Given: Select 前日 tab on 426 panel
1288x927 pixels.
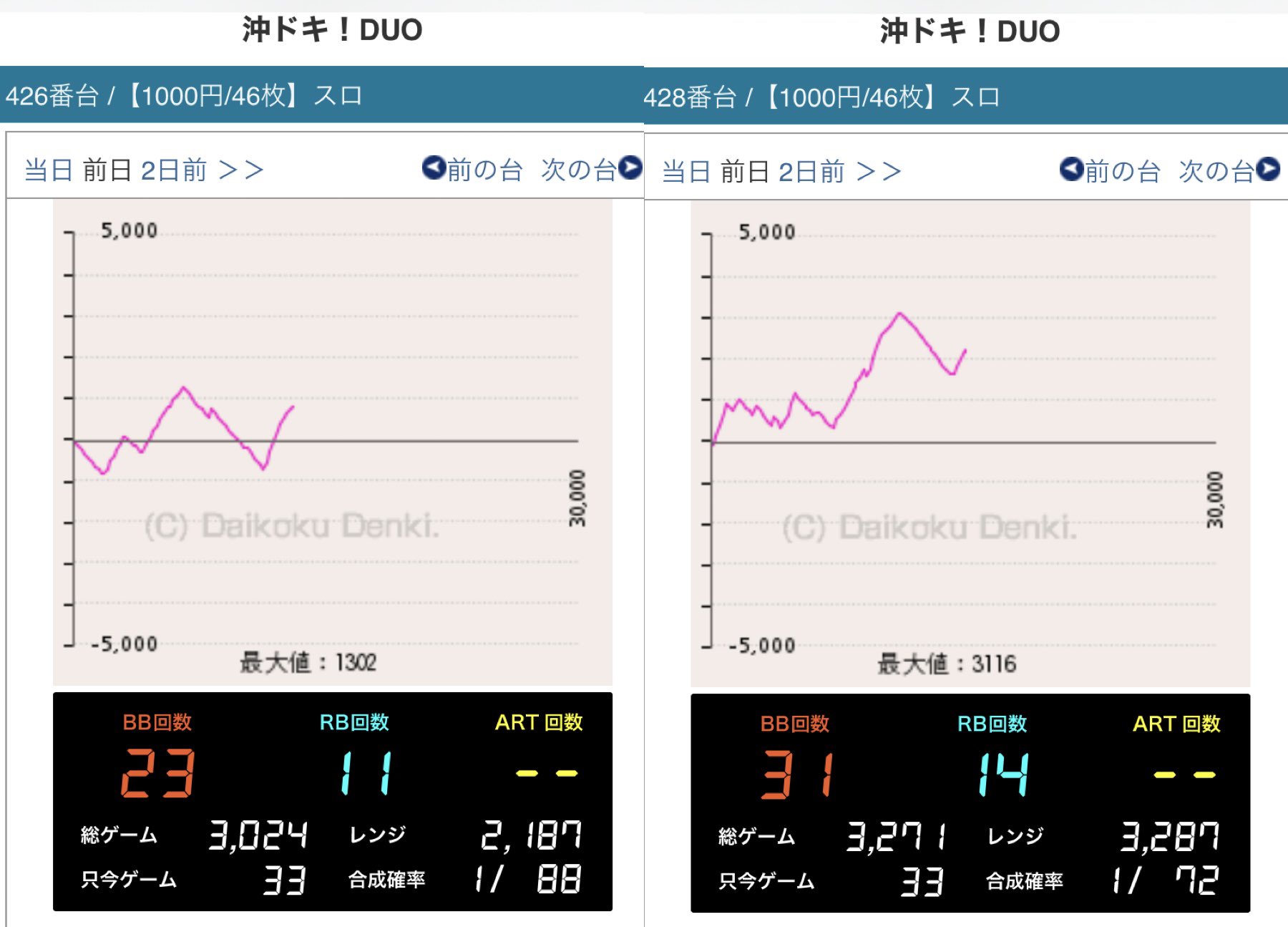Looking at the screenshot, I should (x=107, y=170).
